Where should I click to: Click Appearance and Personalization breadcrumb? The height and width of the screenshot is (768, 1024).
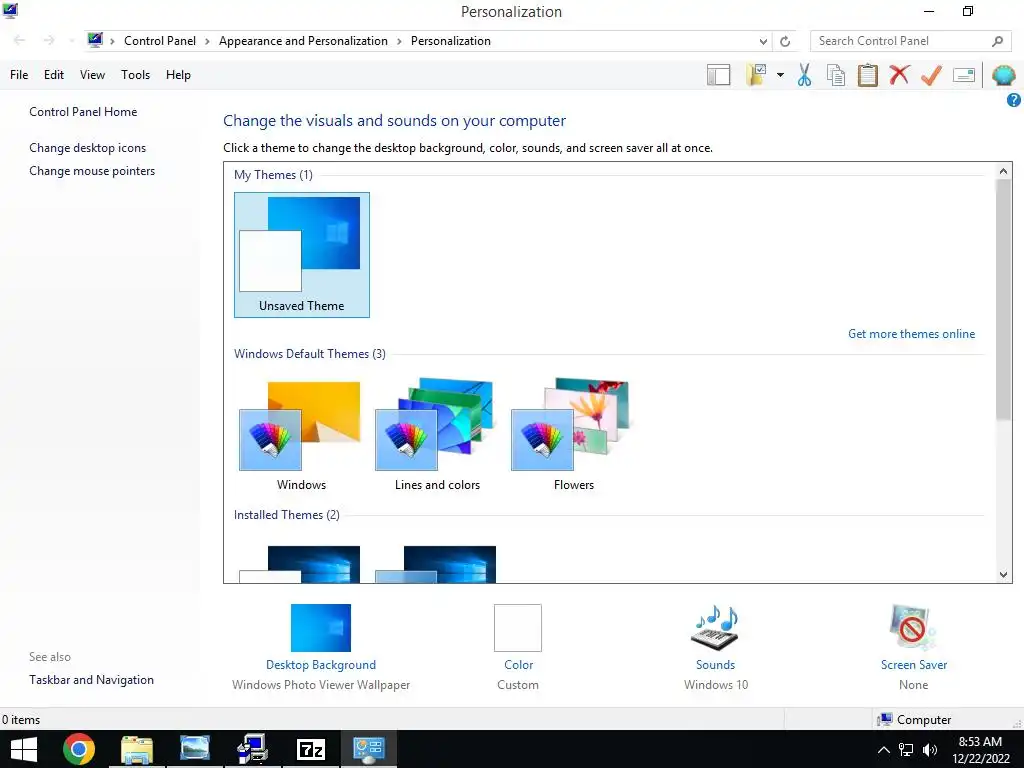(303, 41)
